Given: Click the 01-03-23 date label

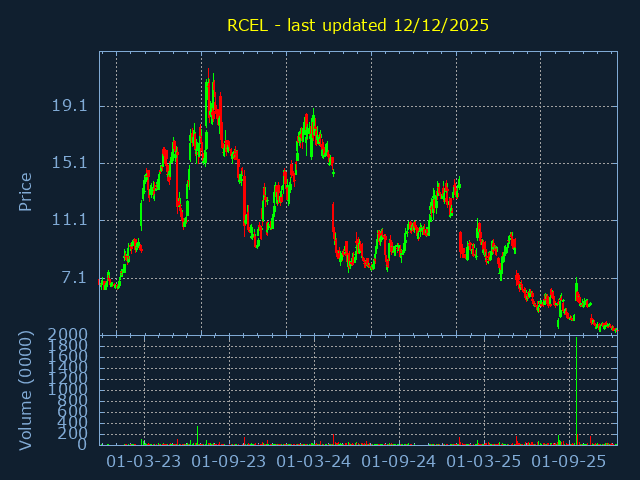Looking at the screenshot, I should click(144, 461).
